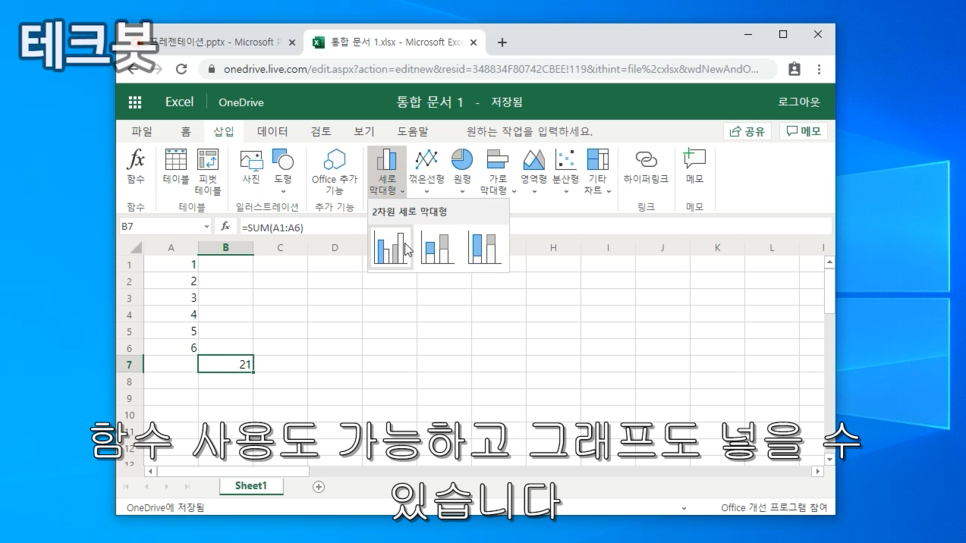Select column H header
The width and height of the screenshot is (966, 543).
[x=553, y=248]
